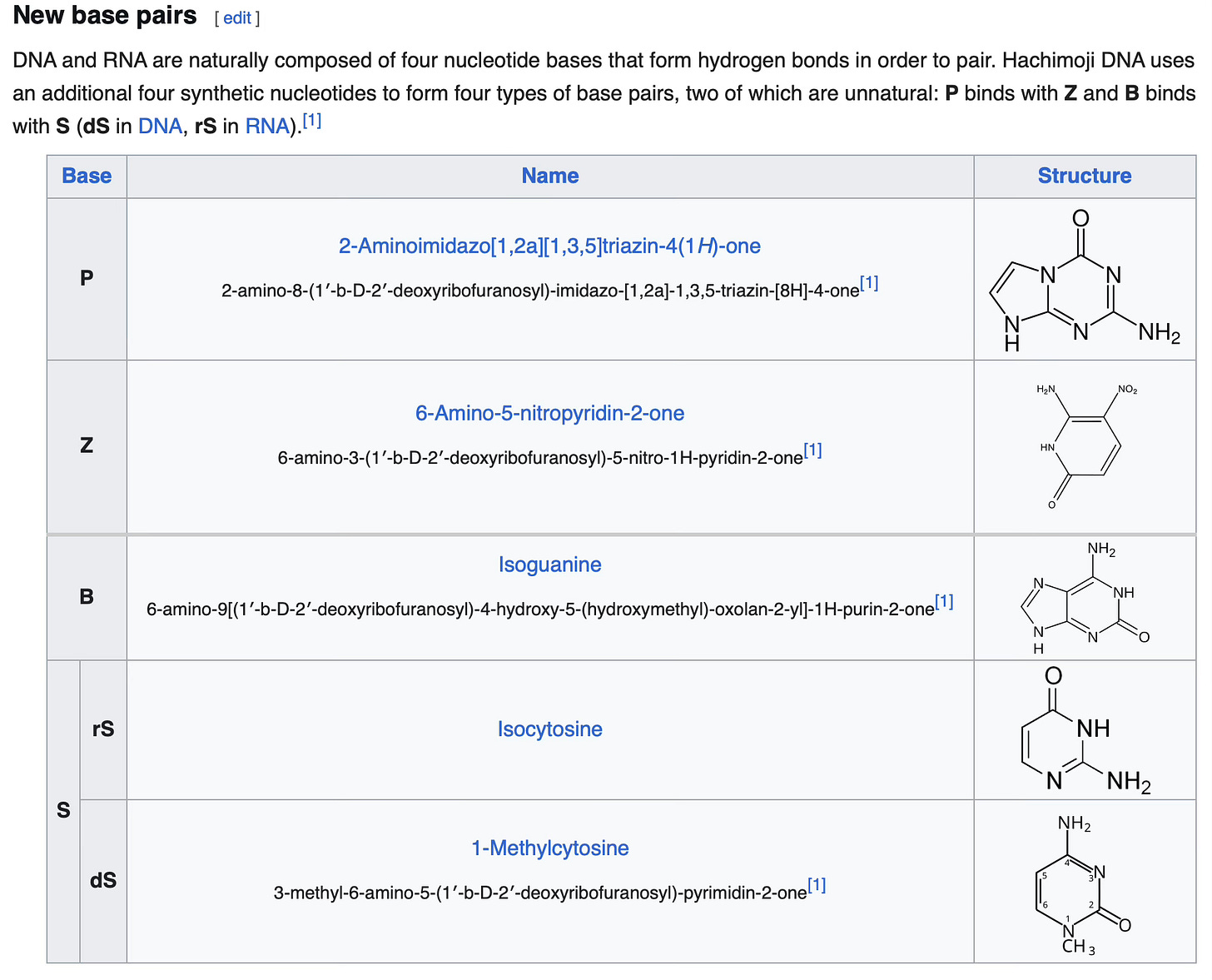Click the Name column header
The height and width of the screenshot is (980, 1212).
[550, 176]
